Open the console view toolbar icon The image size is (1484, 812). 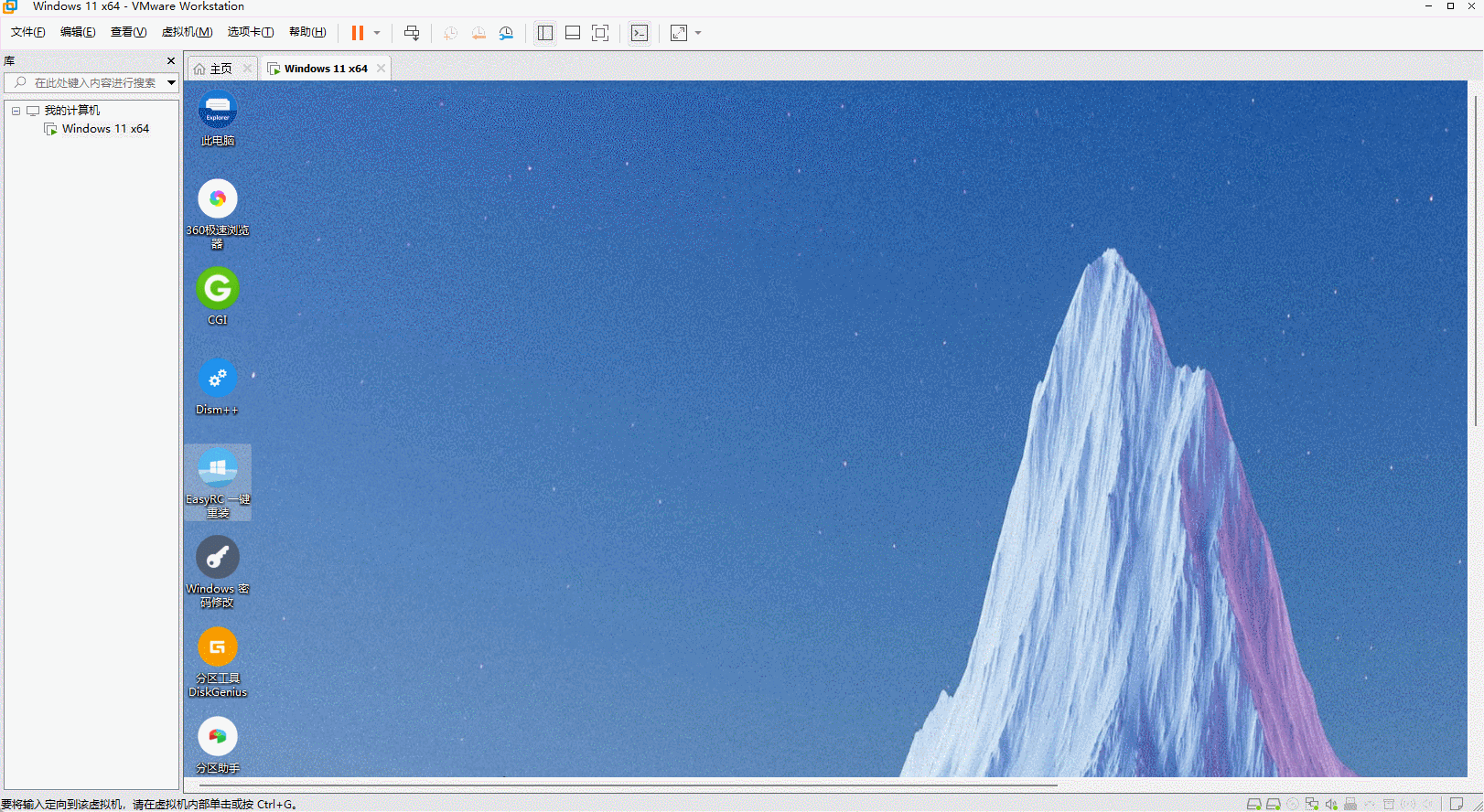click(640, 33)
